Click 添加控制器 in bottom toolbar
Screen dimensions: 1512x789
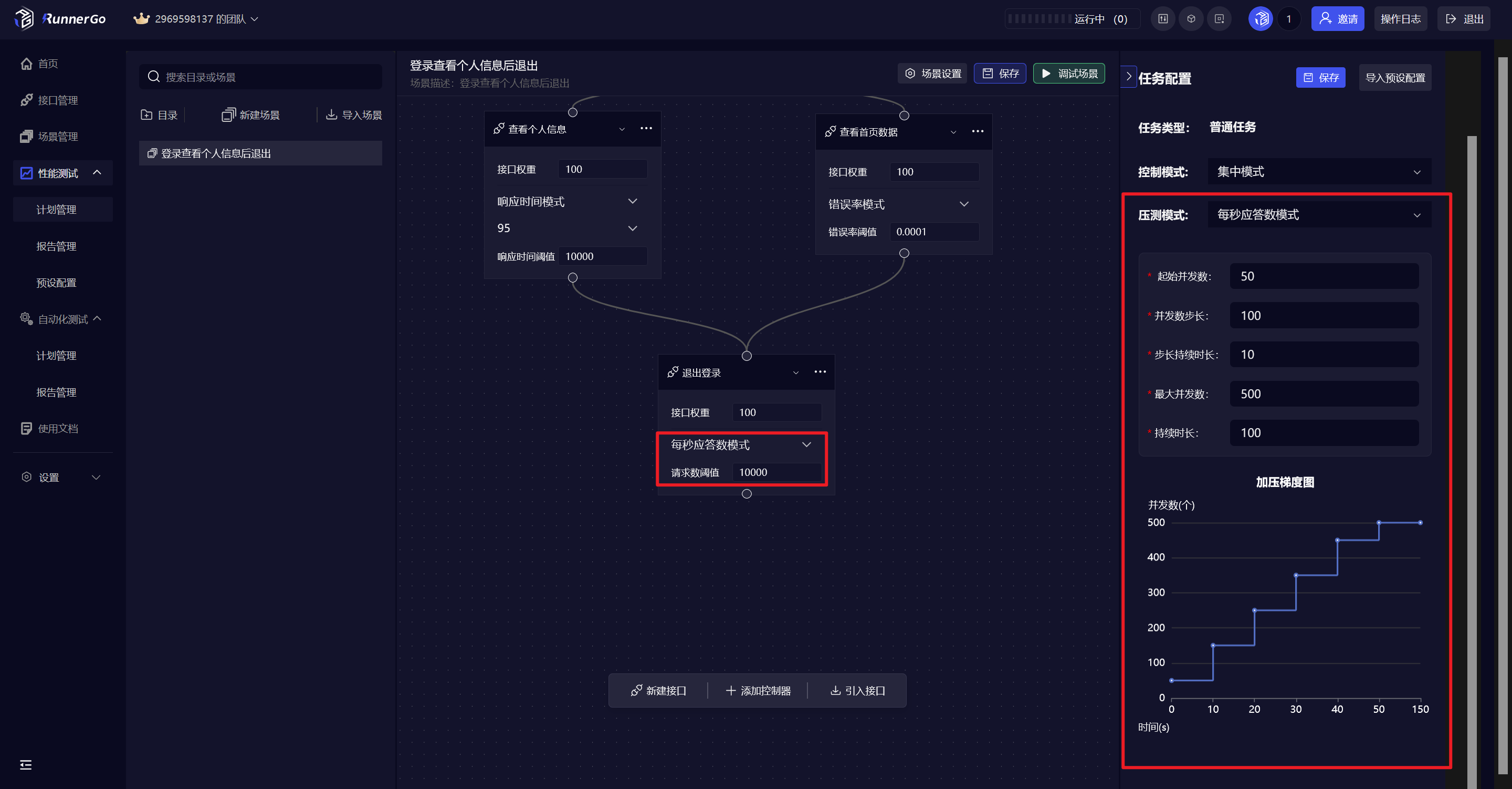click(758, 690)
